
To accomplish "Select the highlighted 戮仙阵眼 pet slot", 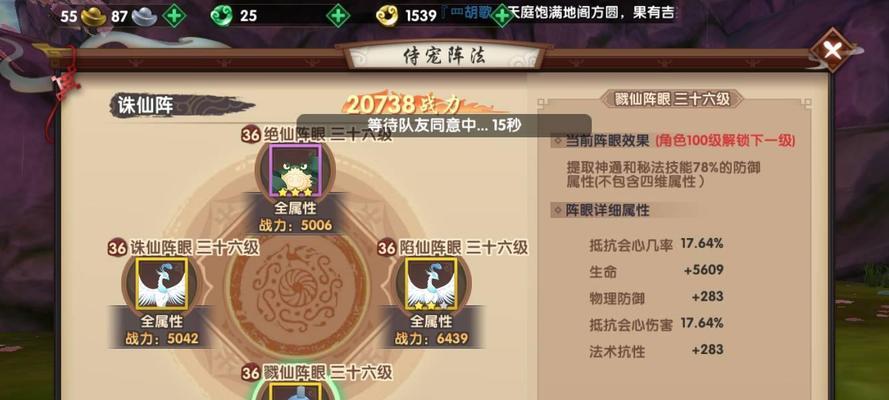I will coord(295,391).
